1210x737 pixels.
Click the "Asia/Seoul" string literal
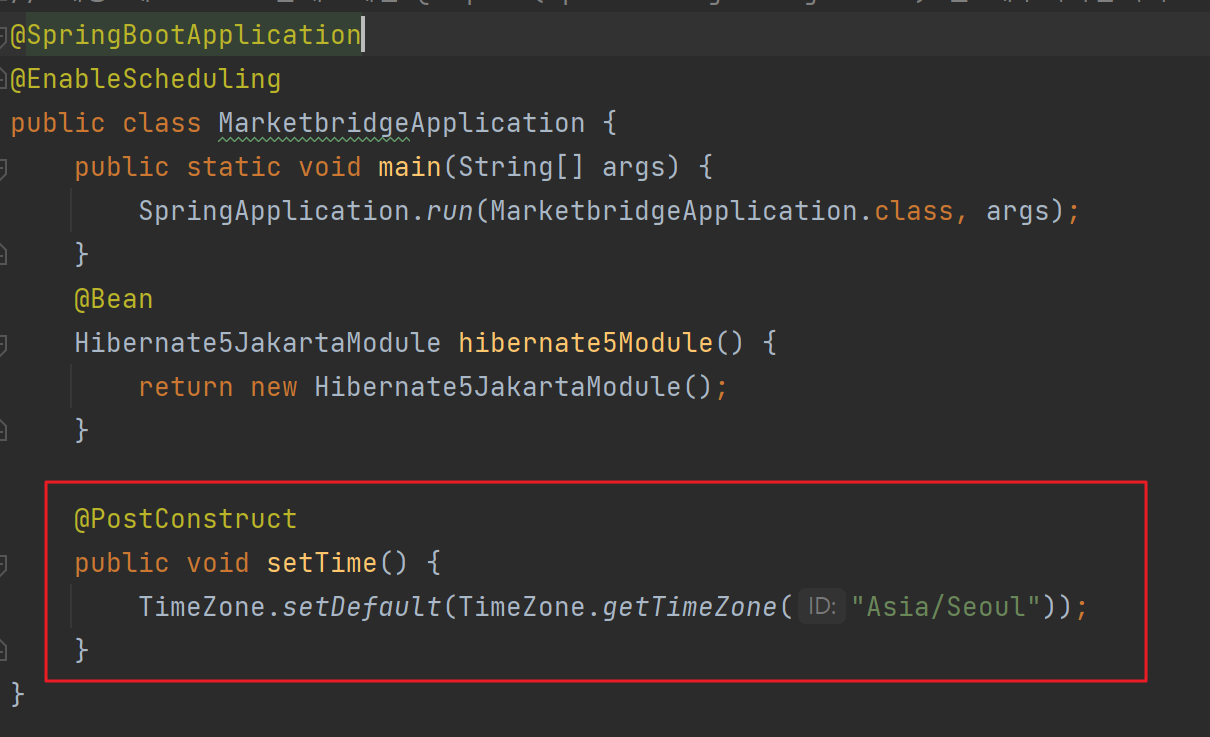pyautogui.click(x=946, y=607)
